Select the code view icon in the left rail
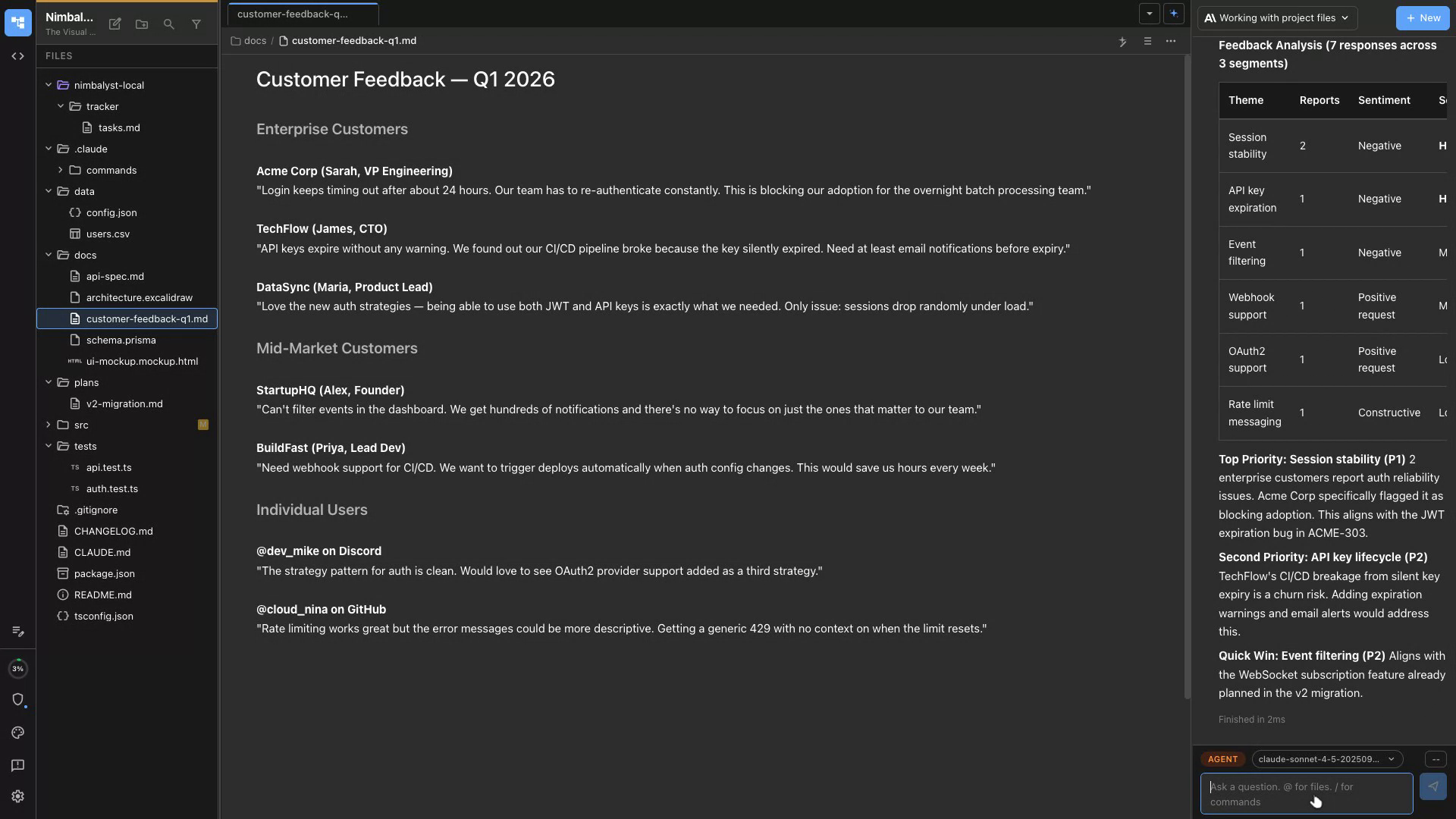This screenshot has height=819, width=1456. pyautogui.click(x=17, y=55)
